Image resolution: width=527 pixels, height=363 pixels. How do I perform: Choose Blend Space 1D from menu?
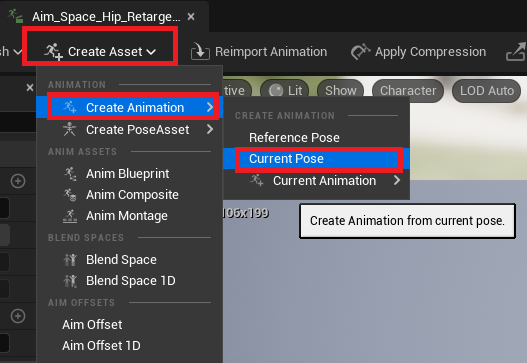pos(129,281)
